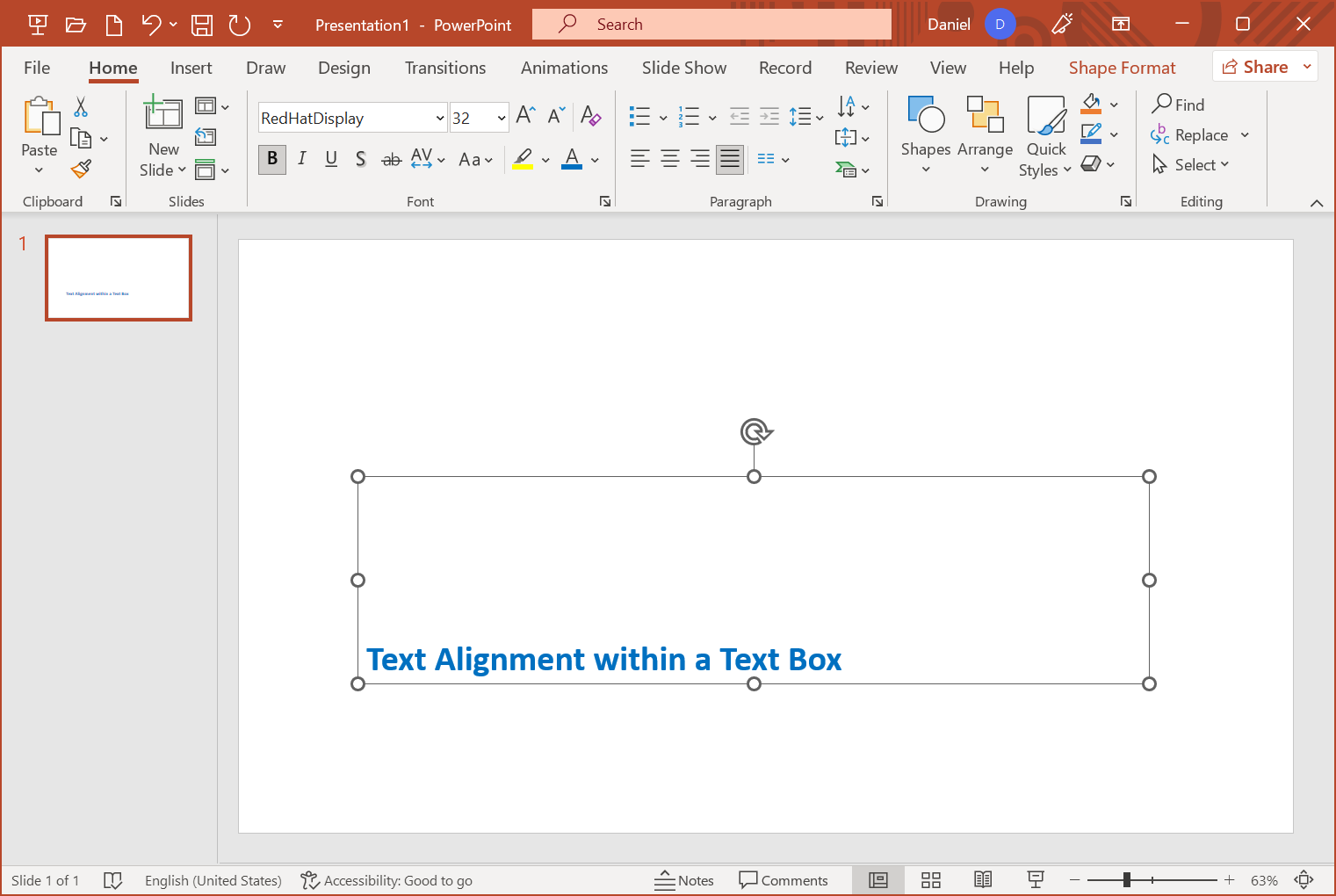The width and height of the screenshot is (1336, 896).
Task: Toggle Italic formatting
Action: point(302,159)
